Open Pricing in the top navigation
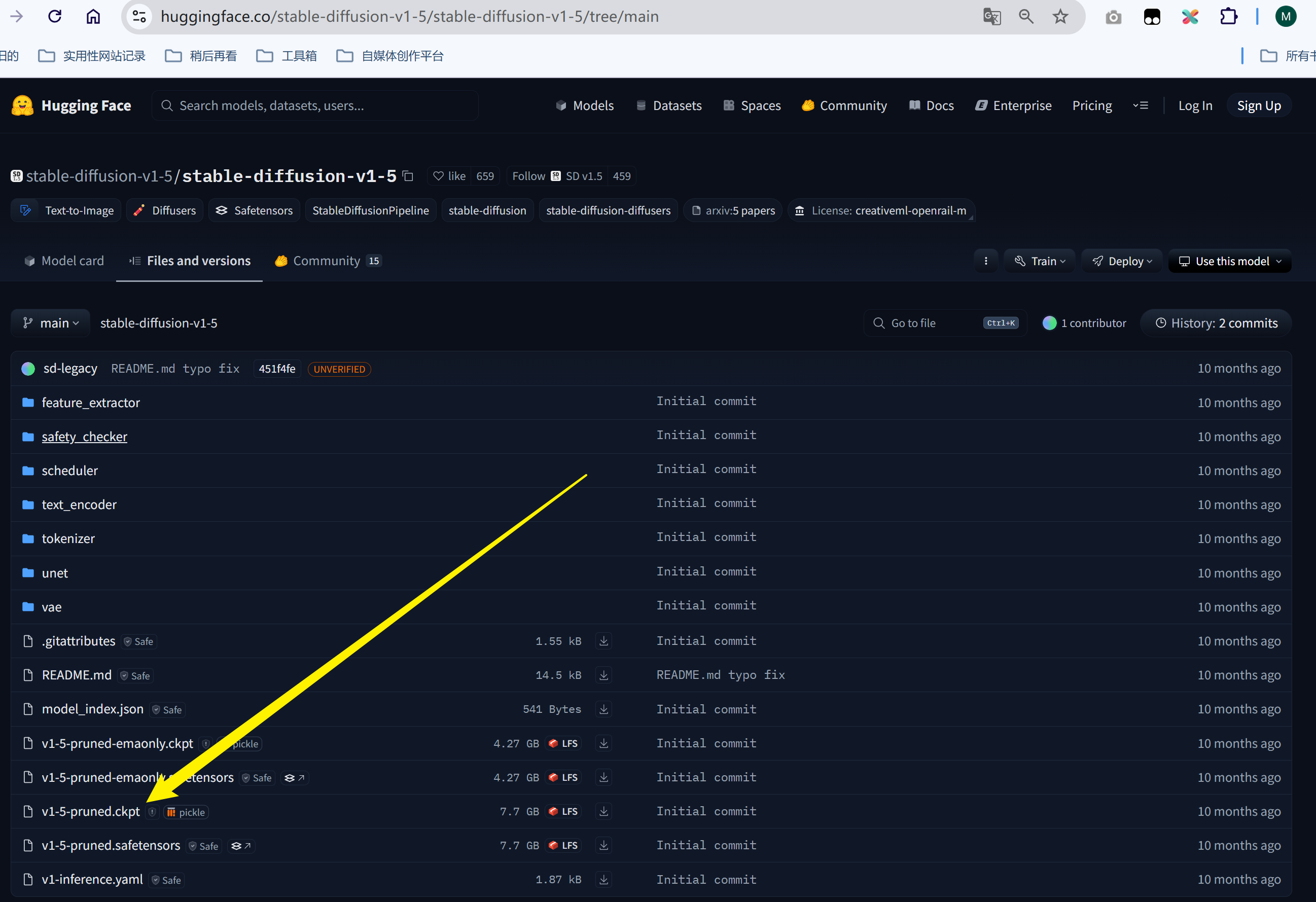 pyautogui.click(x=1092, y=106)
